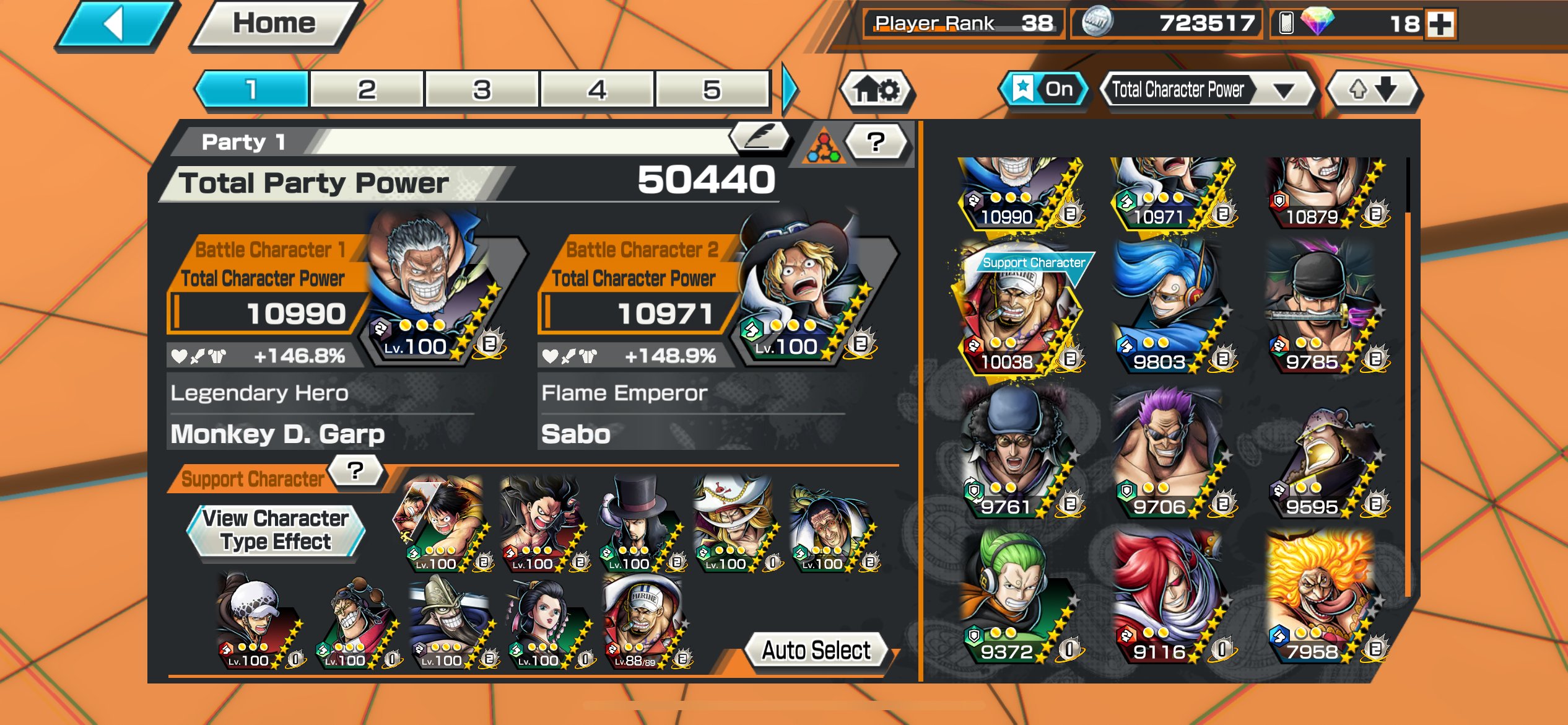
Task: Toggle the favorites filter On switch
Action: pos(1045,90)
